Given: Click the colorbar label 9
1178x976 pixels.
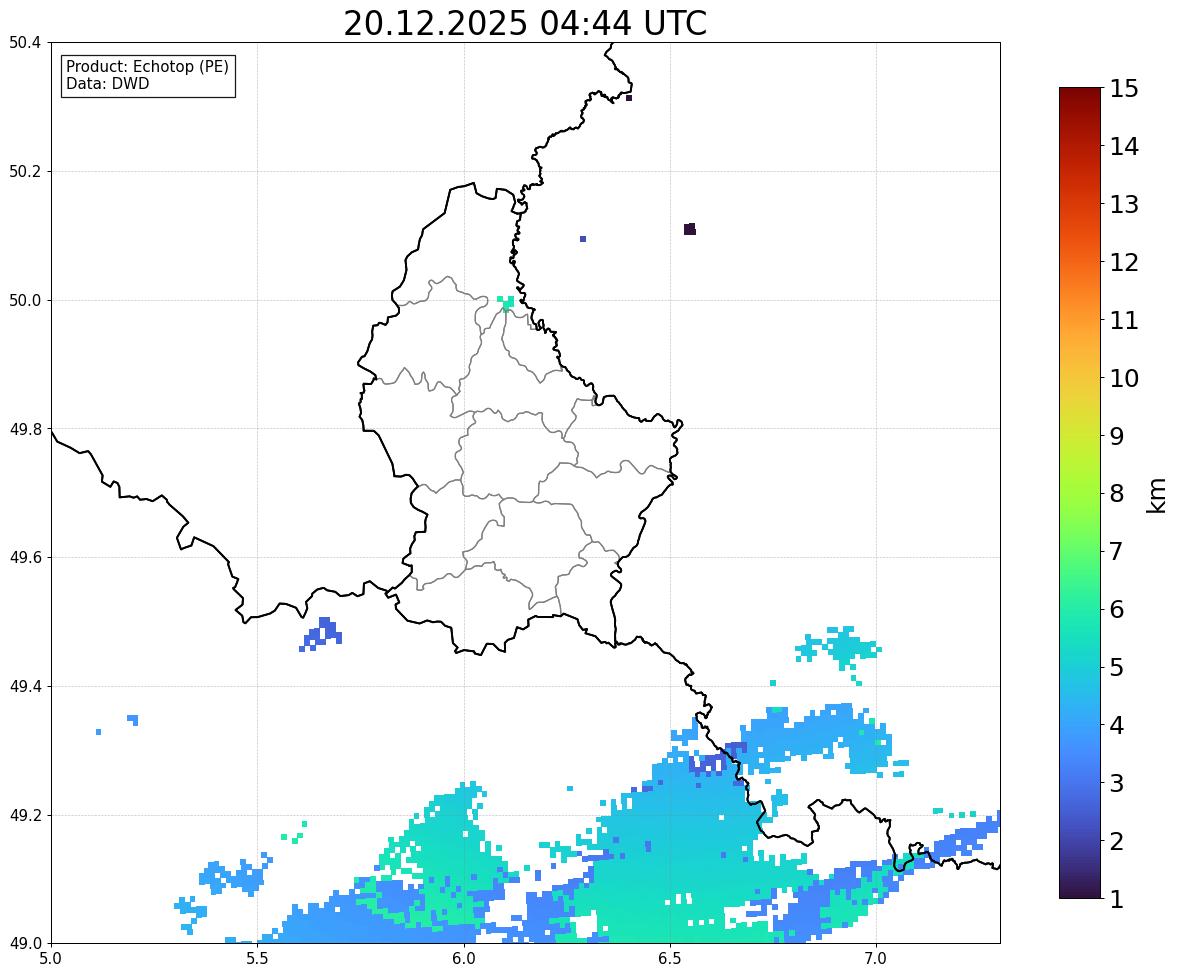Looking at the screenshot, I should pyautogui.click(x=1117, y=436).
